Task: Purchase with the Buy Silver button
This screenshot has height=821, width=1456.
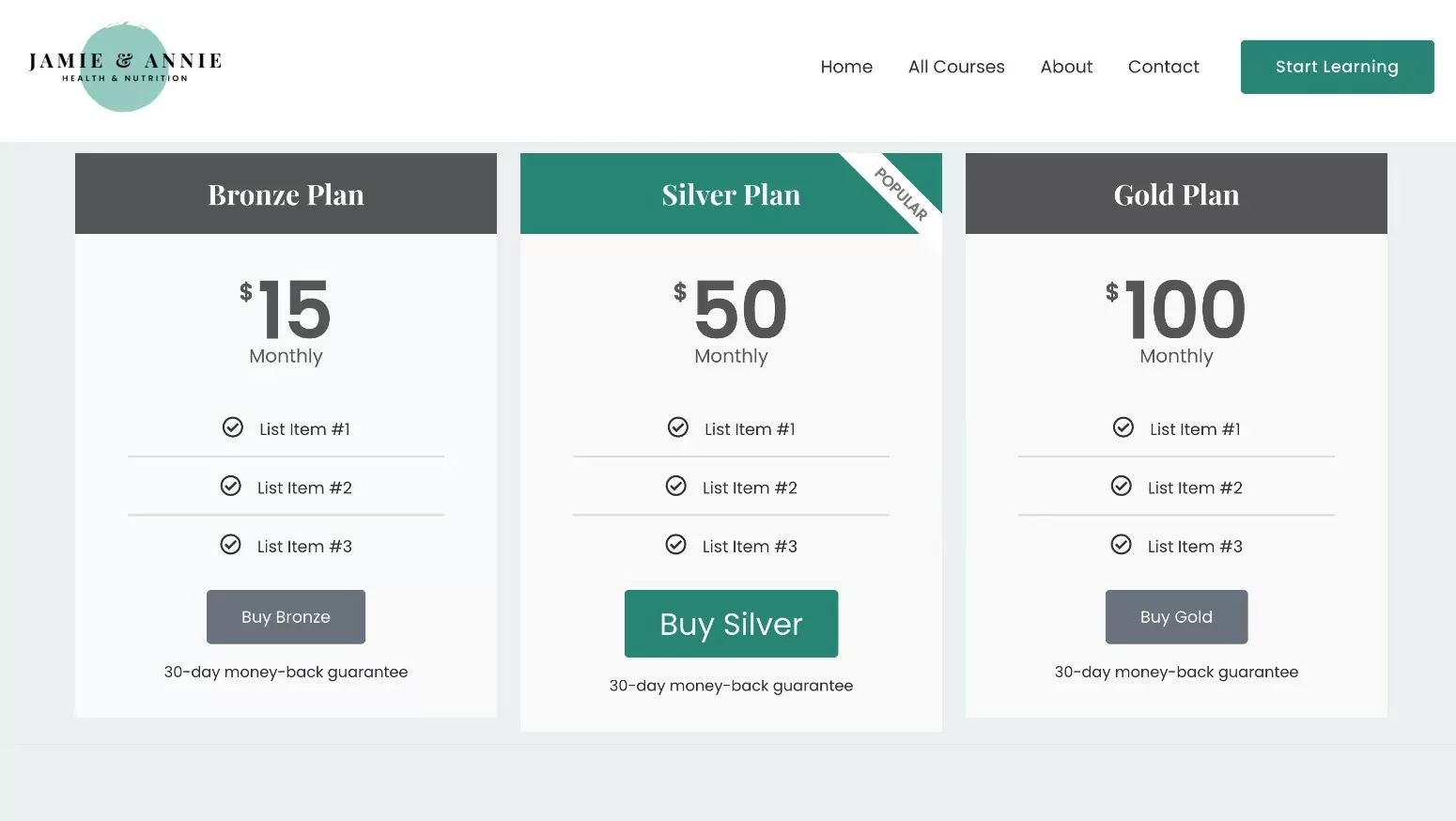Action: click(x=731, y=624)
